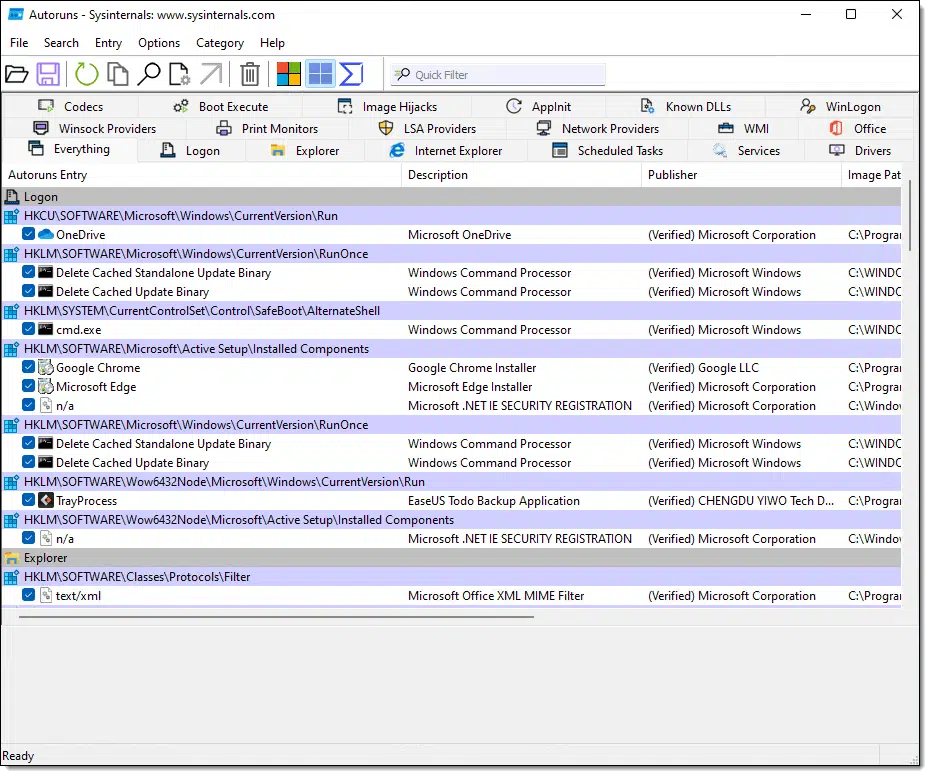Uncheck the OneDrive entry checkbox
The width and height of the screenshot is (930, 776).
click(x=28, y=234)
